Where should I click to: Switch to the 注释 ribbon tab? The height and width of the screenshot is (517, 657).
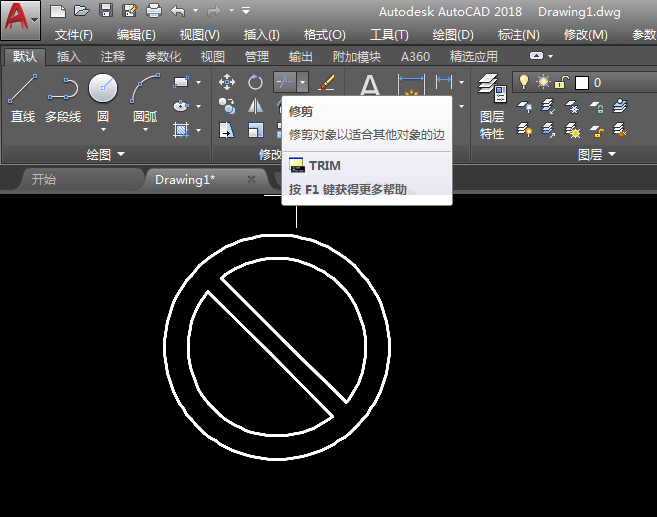pyautogui.click(x=113, y=57)
